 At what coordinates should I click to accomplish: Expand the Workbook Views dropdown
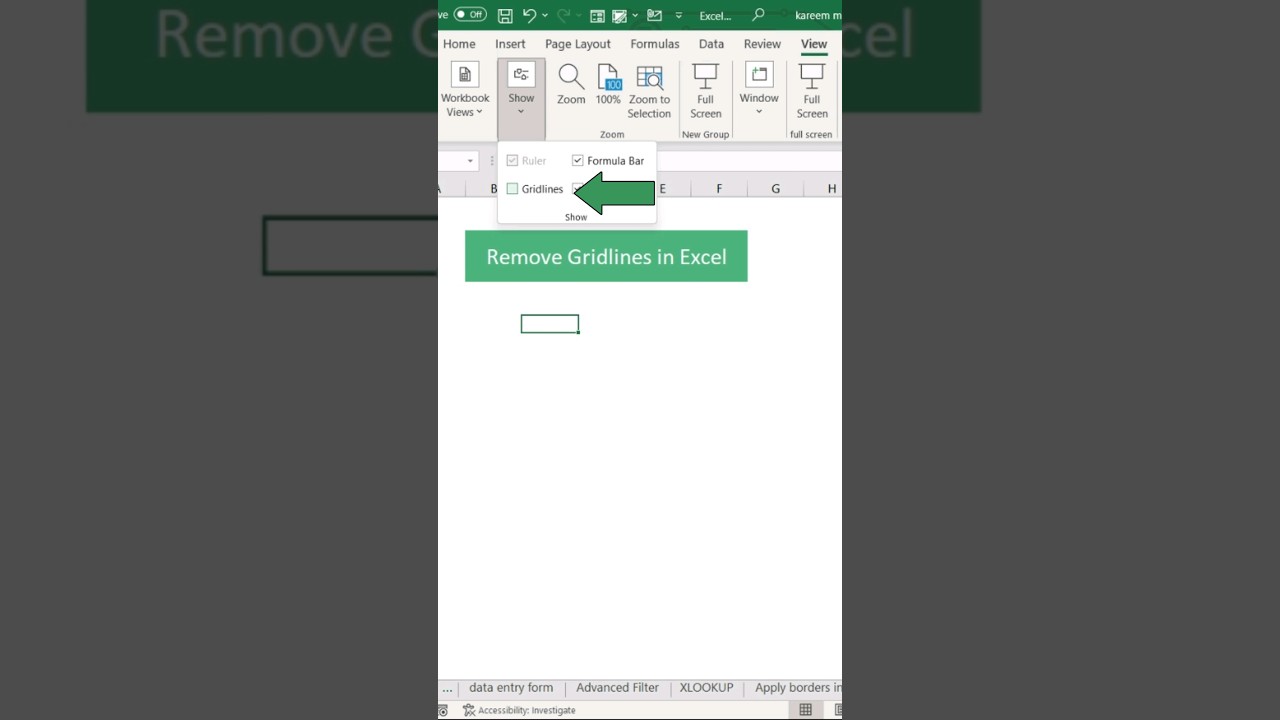point(465,91)
